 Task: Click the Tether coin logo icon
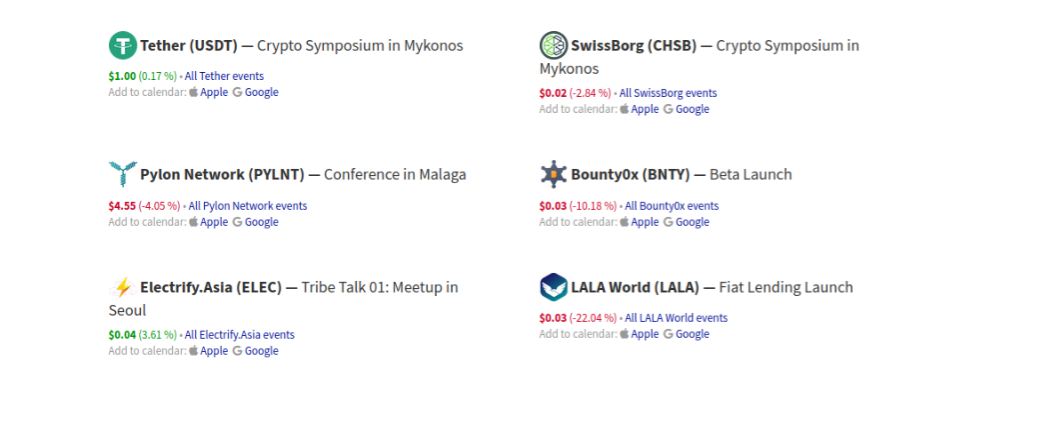pyautogui.click(x=122, y=45)
